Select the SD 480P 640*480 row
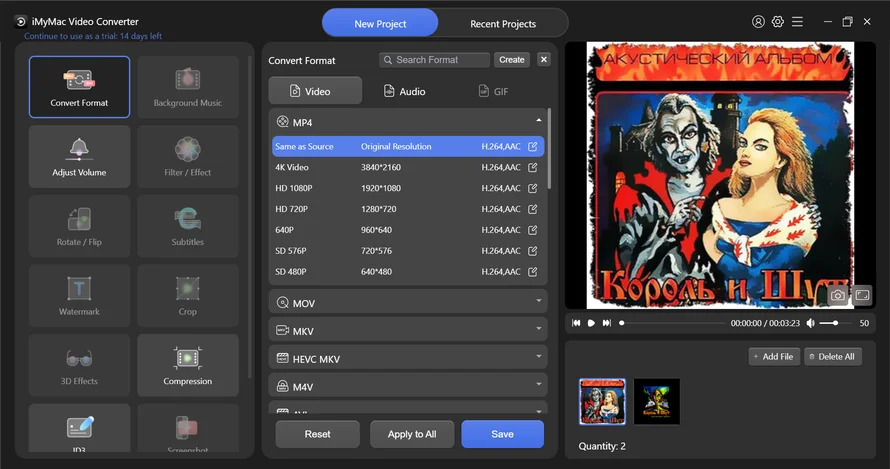This screenshot has height=469, width=890. click(408, 271)
